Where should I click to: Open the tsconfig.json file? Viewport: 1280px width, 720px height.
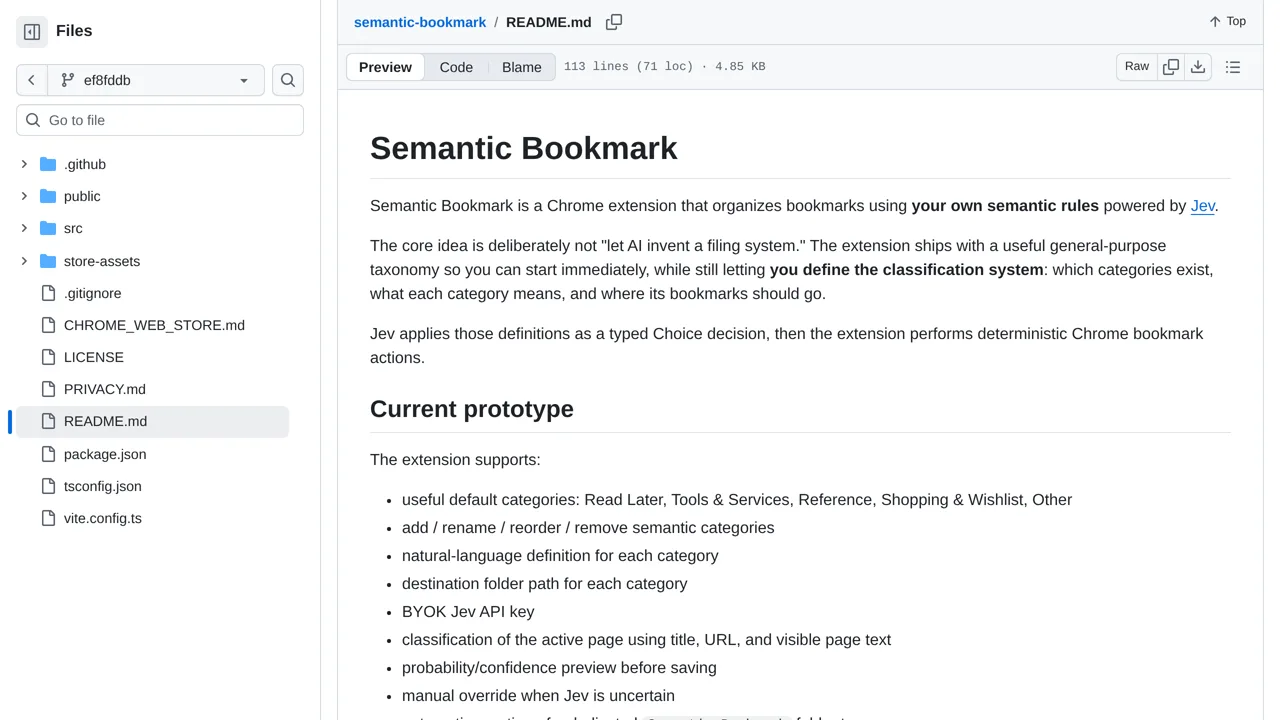click(x=103, y=486)
